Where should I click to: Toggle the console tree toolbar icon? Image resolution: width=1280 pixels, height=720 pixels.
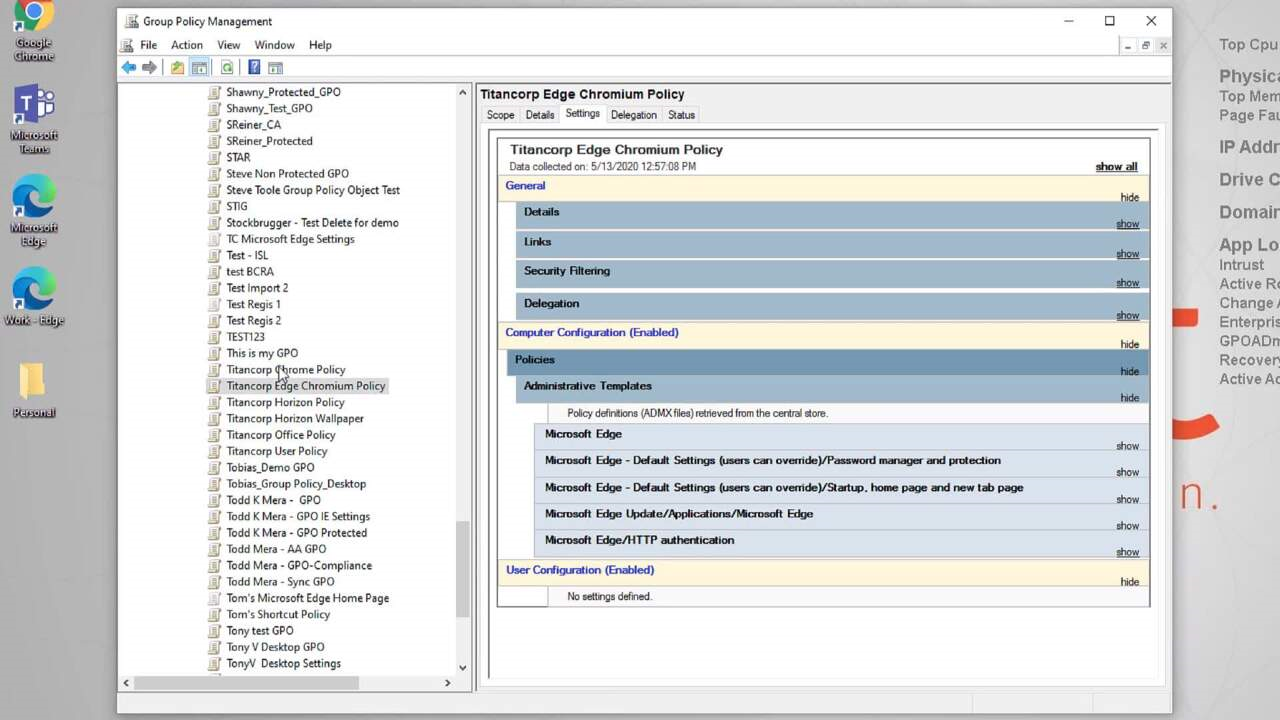point(200,67)
